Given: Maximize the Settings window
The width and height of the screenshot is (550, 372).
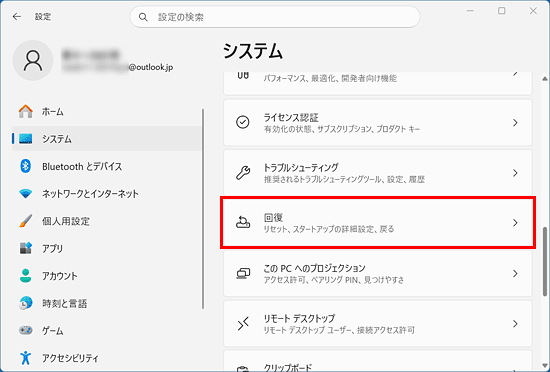Looking at the screenshot, I should click(x=502, y=11).
